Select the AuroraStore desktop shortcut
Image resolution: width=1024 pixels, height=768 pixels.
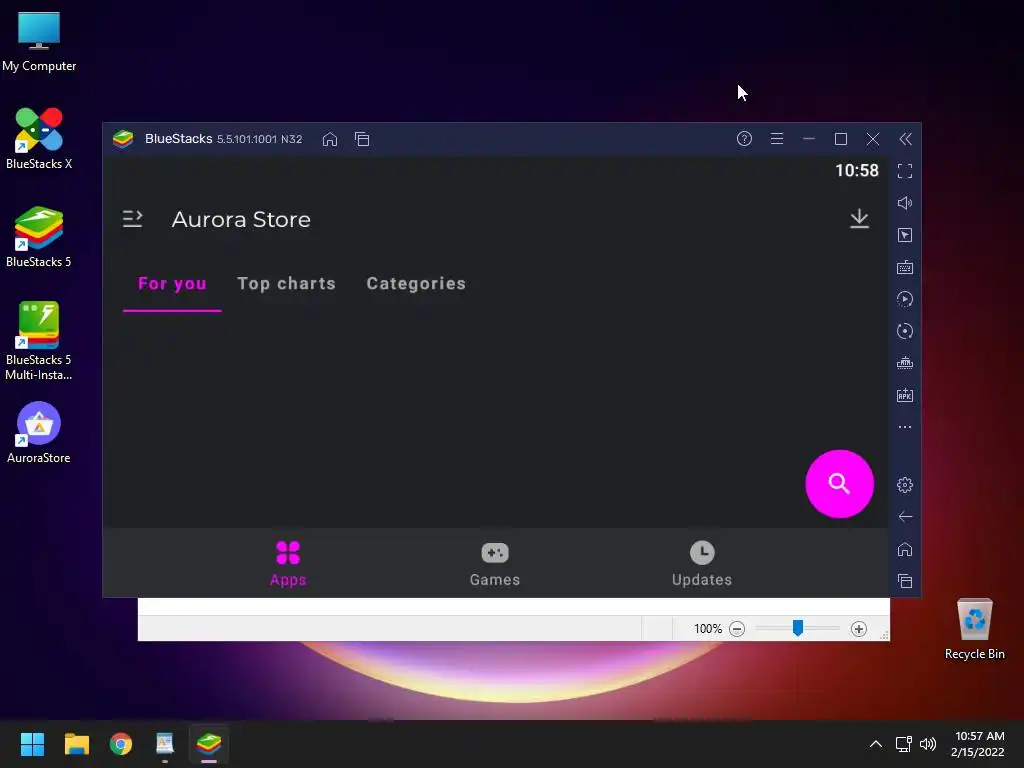point(39,432)
